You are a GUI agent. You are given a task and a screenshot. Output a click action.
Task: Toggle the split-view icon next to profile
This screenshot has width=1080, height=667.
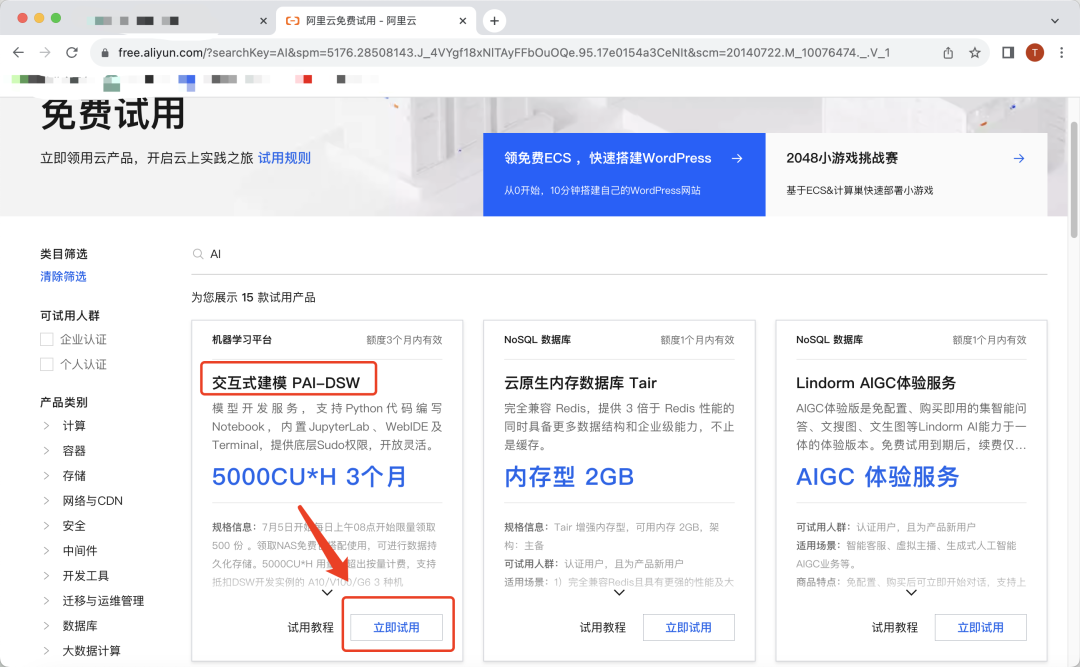(x=1008, y=52)
